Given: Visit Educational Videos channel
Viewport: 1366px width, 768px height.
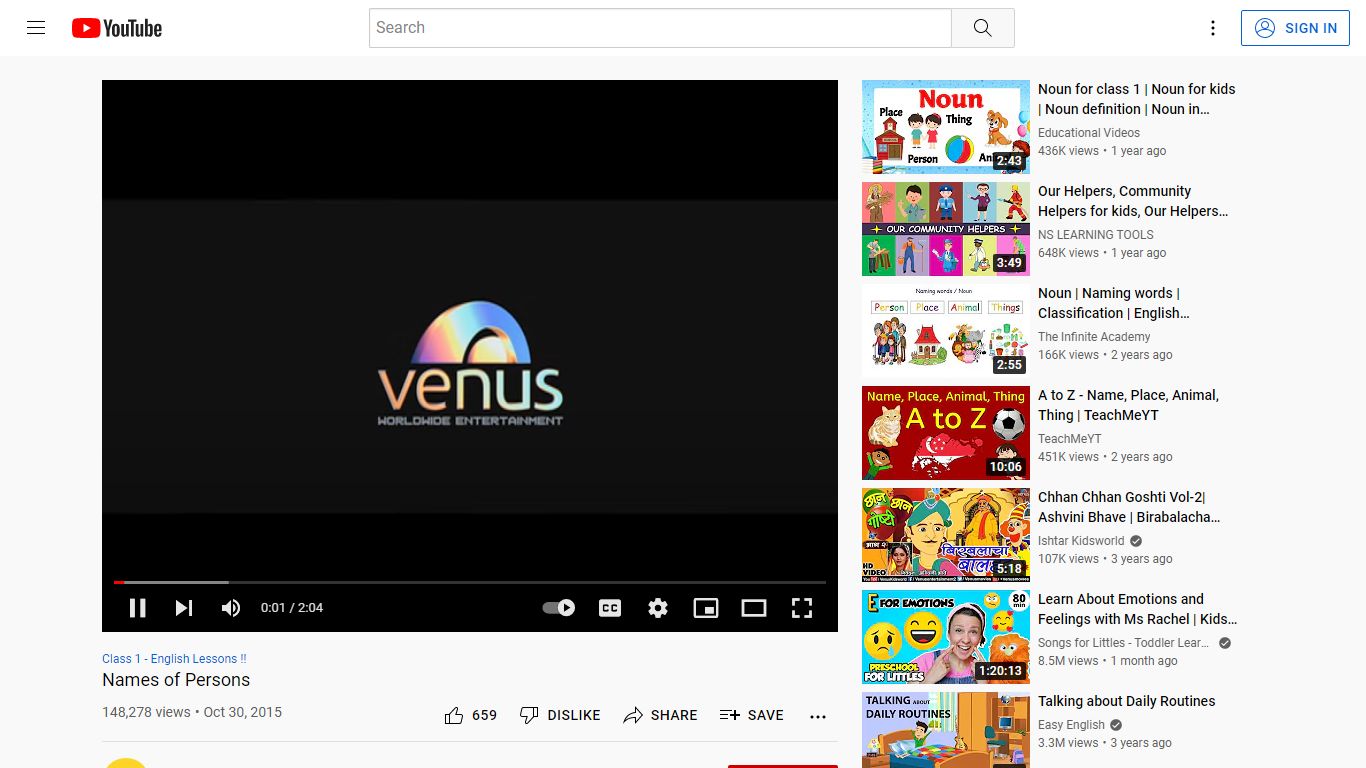Looking at the screenshot, I should (1089, 132).
